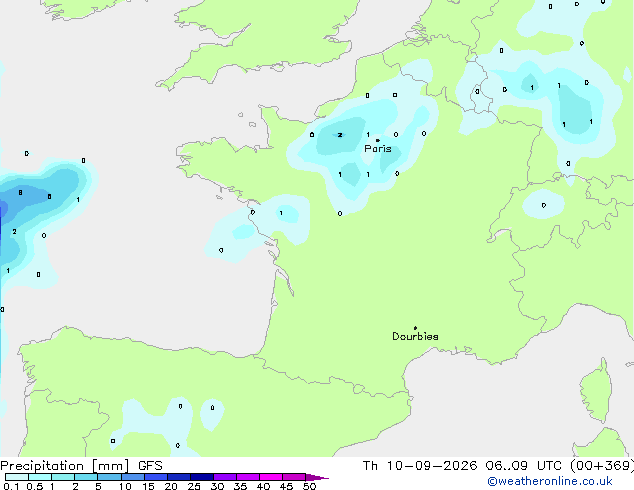
Task: Click the '2' value west of Paris
Action: [340, 135]
